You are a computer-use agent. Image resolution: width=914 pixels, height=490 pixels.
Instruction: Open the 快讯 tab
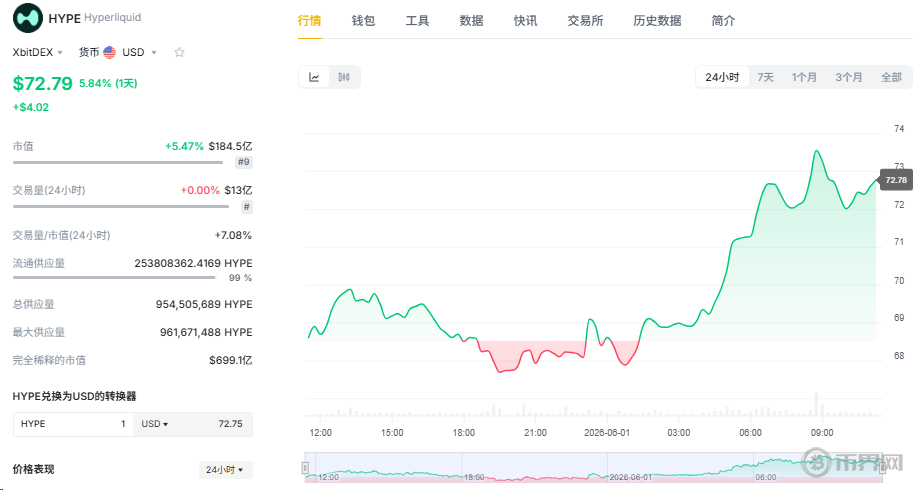click(525, 21)
